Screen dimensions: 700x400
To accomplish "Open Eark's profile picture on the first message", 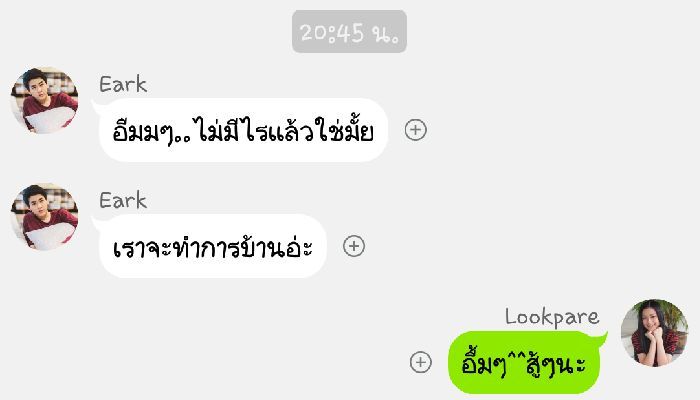I will click(x=44, y=100).
